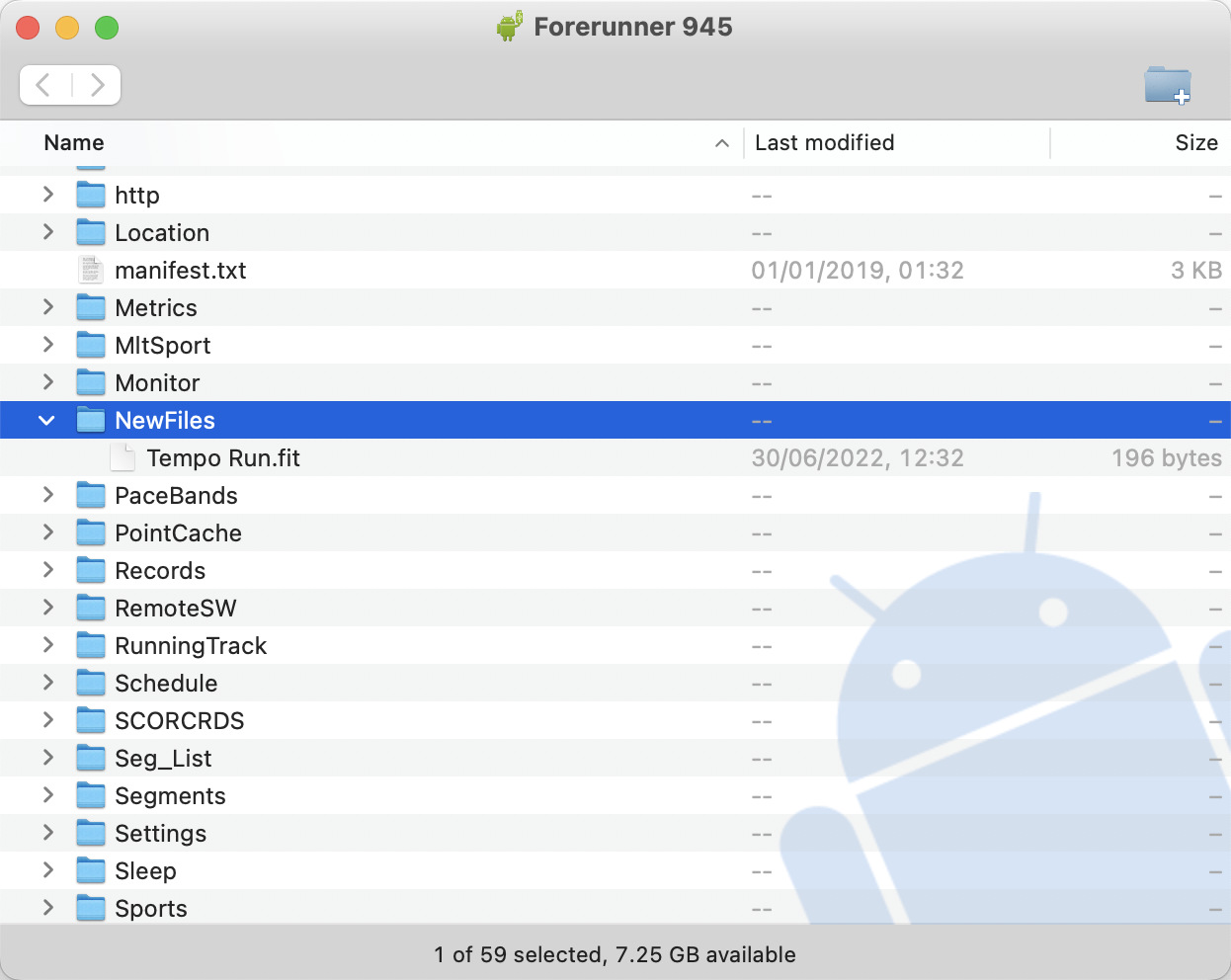Expand the Sports folder

[47, 908]
